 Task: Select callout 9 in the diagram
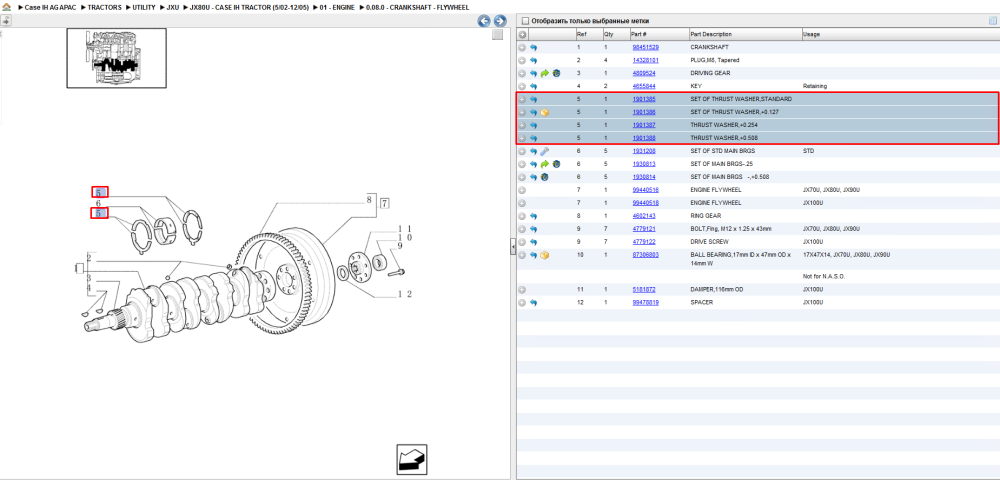point(401,246)
